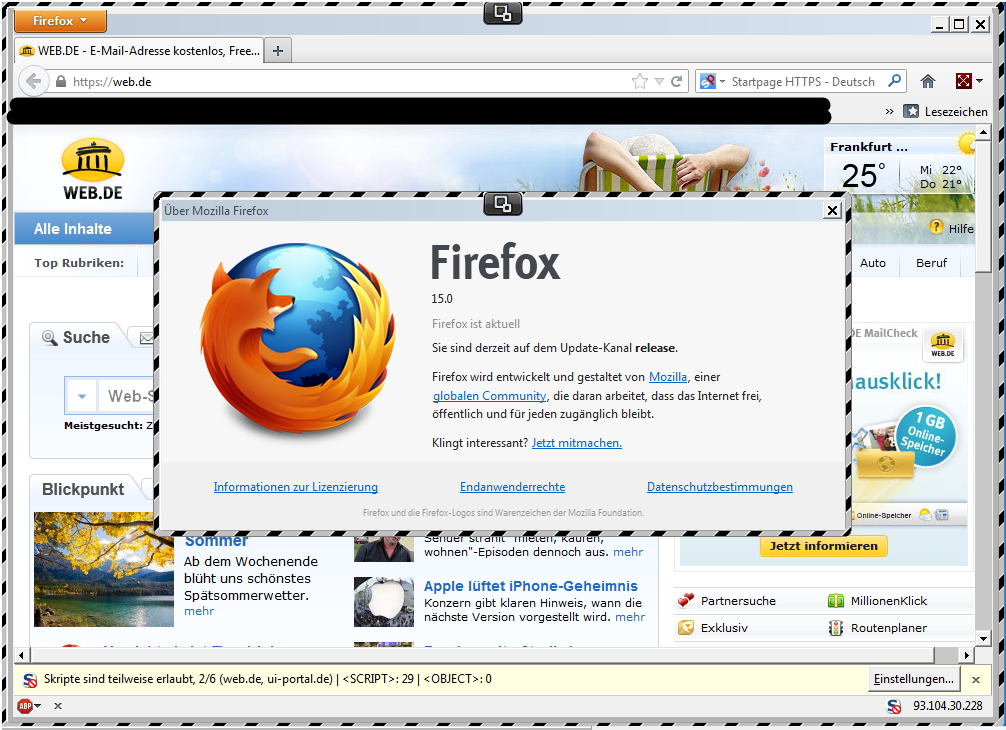The image size is (1006, 730).
Task: Open the URL history dropdown arrow
Action: (x=659, y=81)
